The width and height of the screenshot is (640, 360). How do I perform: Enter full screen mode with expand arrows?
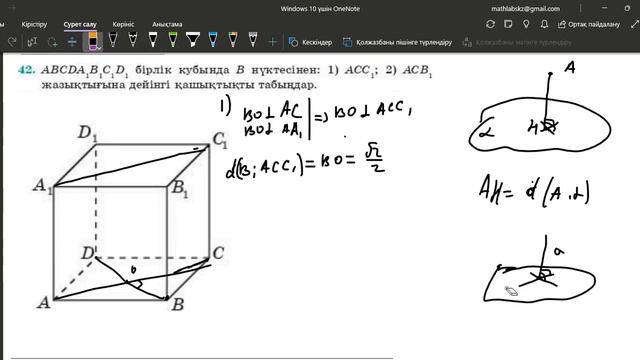coord(634,24)
